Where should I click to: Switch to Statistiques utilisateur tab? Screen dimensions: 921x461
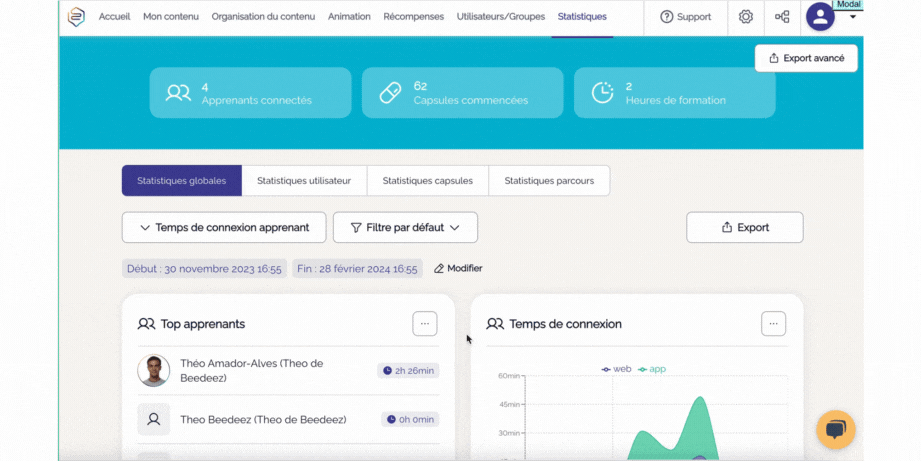tap(304, 181)
